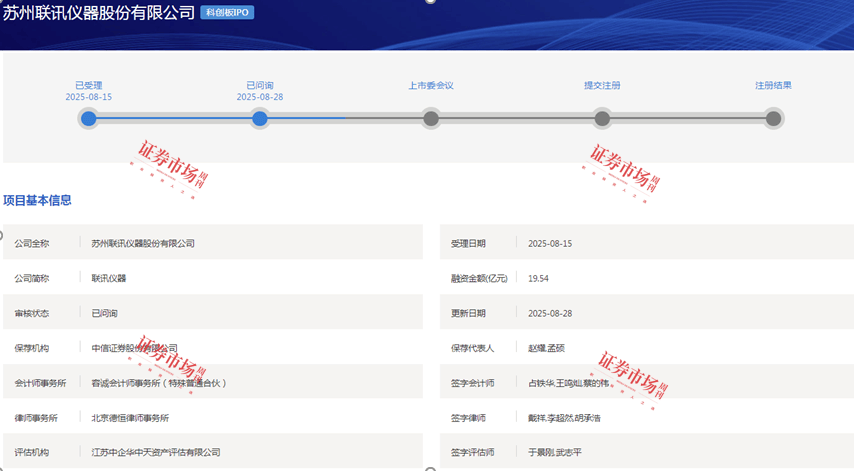Click law firm 北京德恒律师事务所

[130, 418]
